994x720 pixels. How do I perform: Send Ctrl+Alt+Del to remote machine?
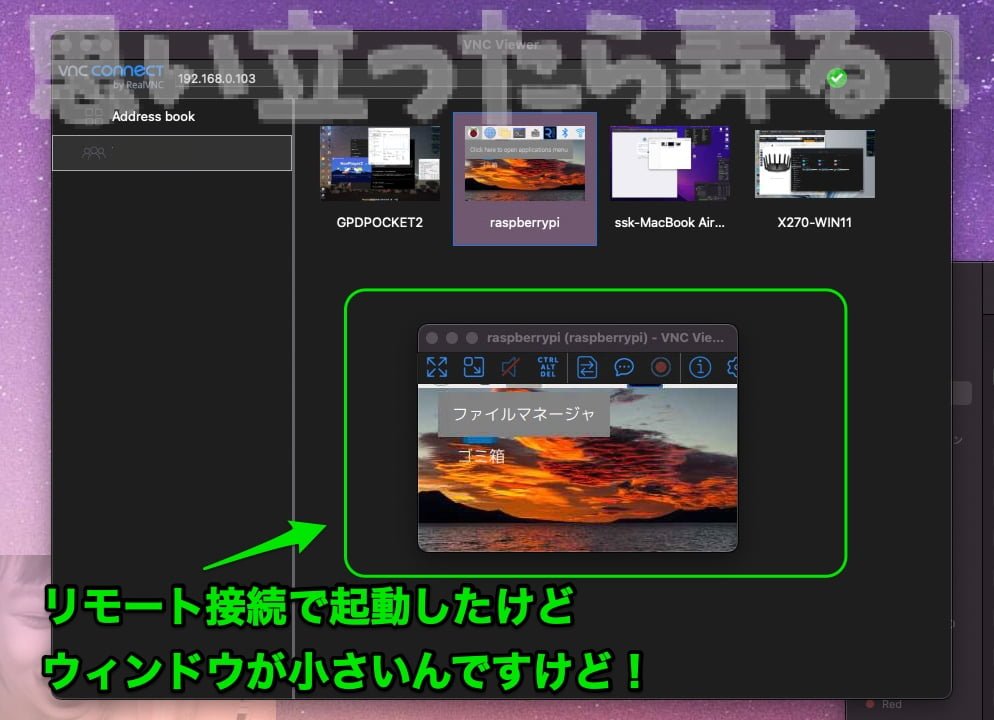pos(547,367)
